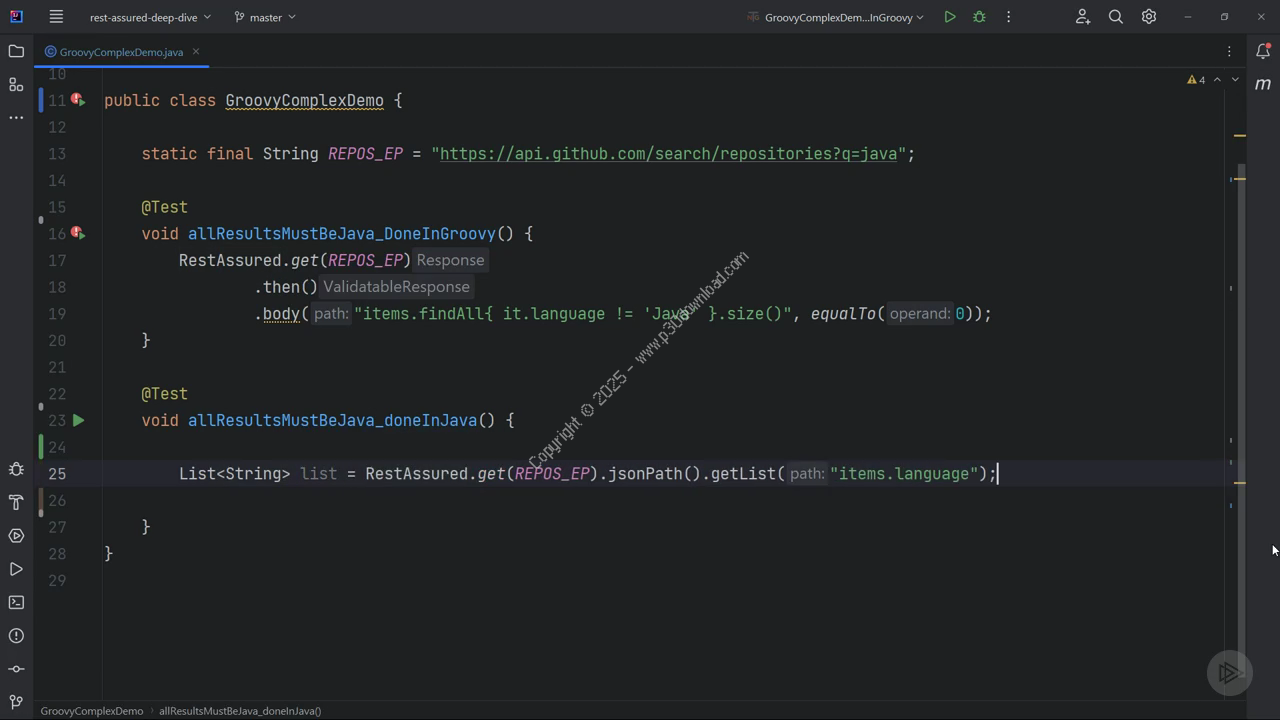Click the @Test annotation on line 22

164,394
